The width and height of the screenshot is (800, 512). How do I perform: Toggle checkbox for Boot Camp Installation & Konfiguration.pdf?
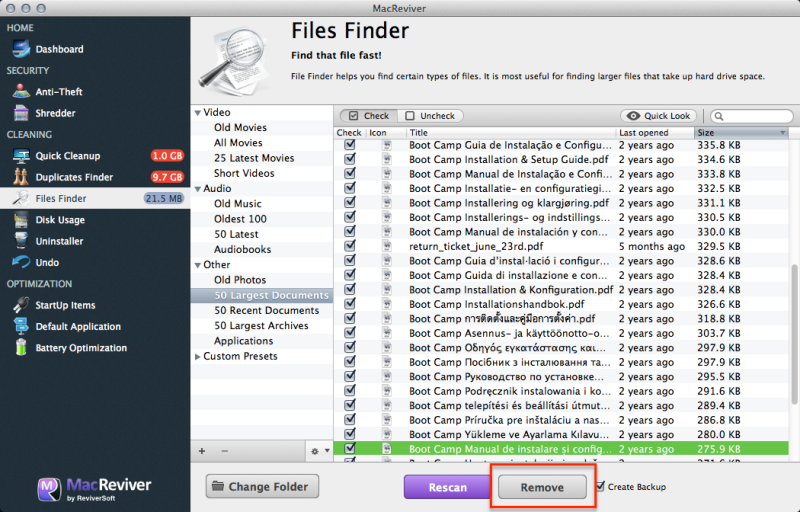point(349,289)
